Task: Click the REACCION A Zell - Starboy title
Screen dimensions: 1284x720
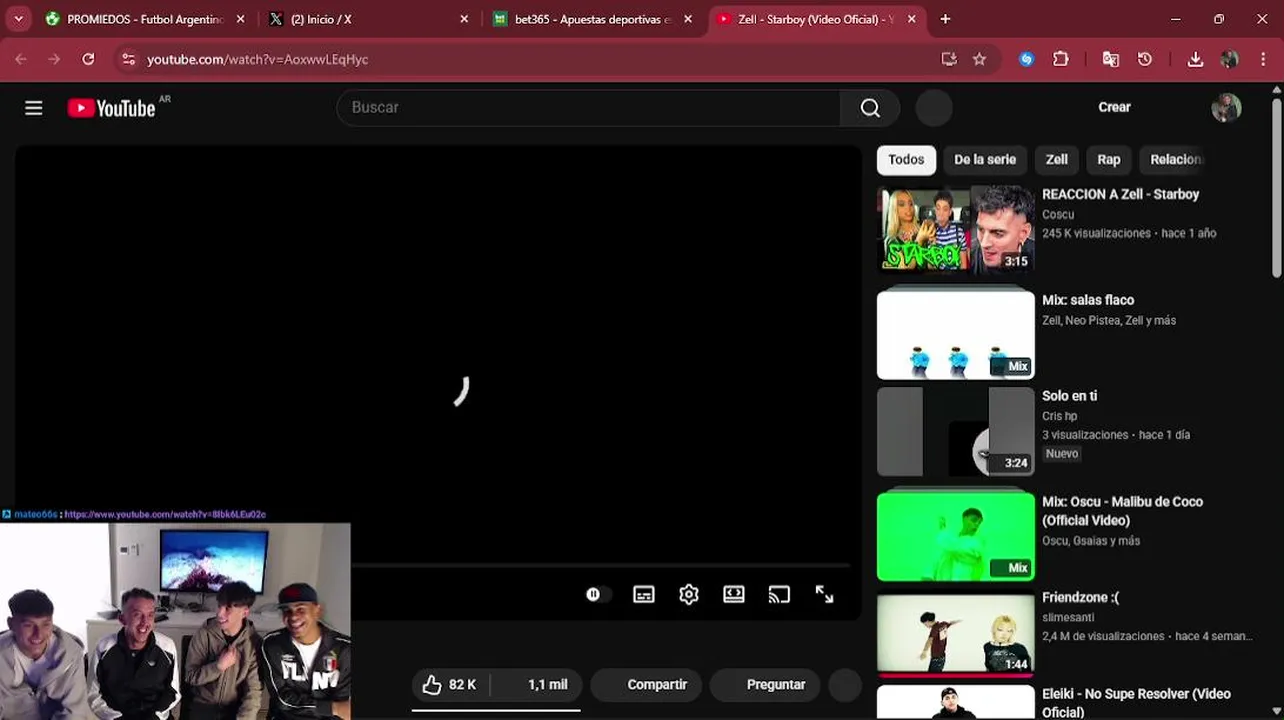Action: (x=1120, y=195)
